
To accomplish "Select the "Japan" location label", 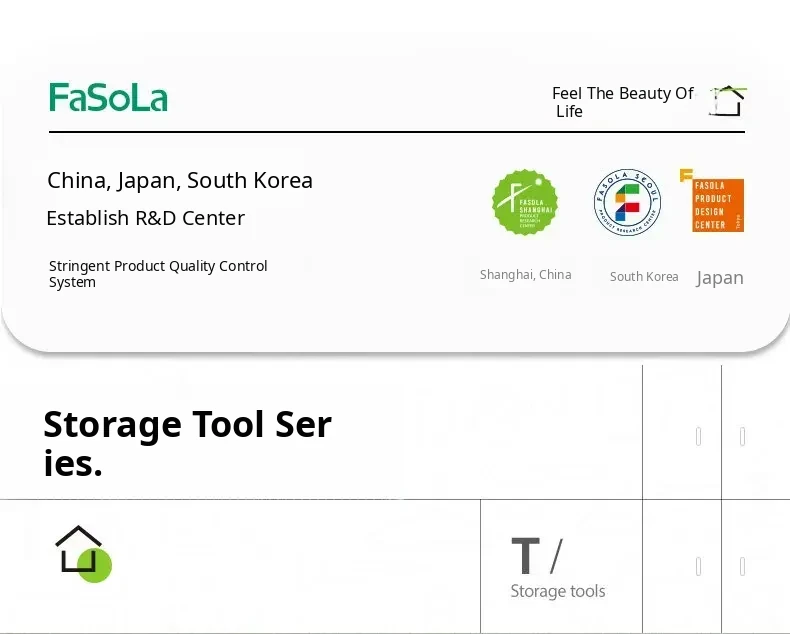I will (720, 278).
